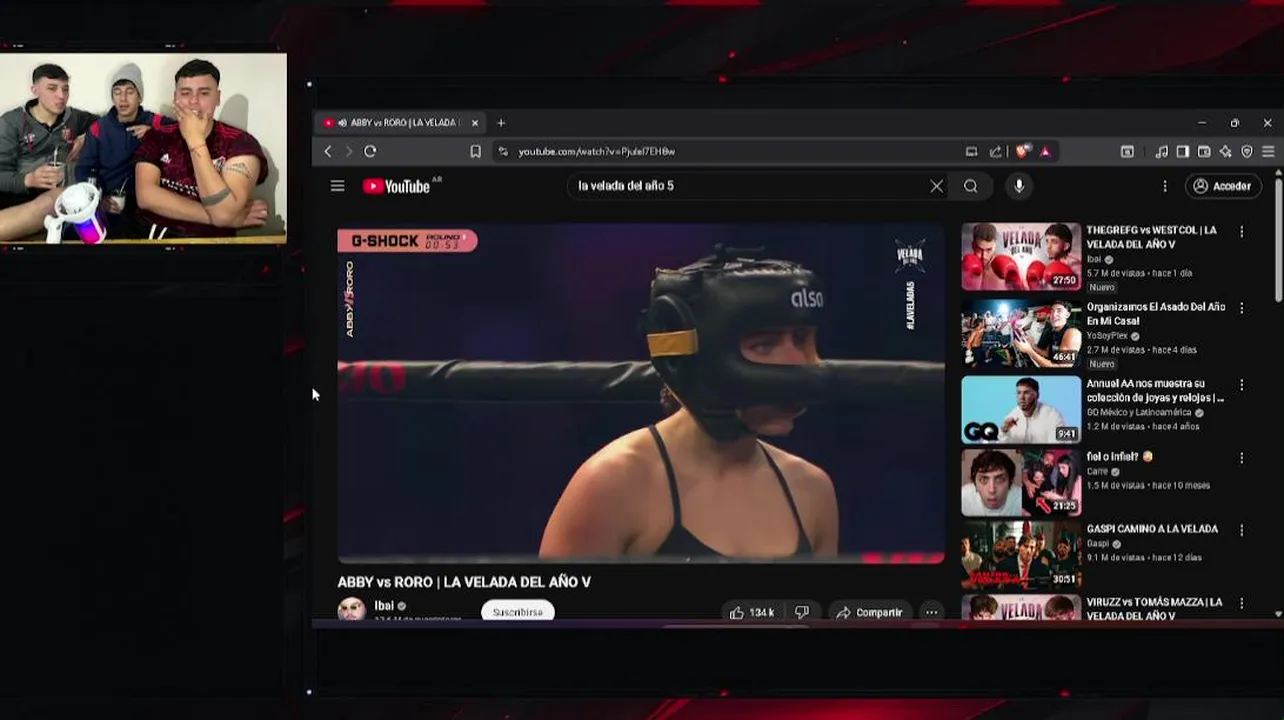Close the ABBY vs RORO tab
Viewport: 1284px width, 720px height.
(475, 123)
